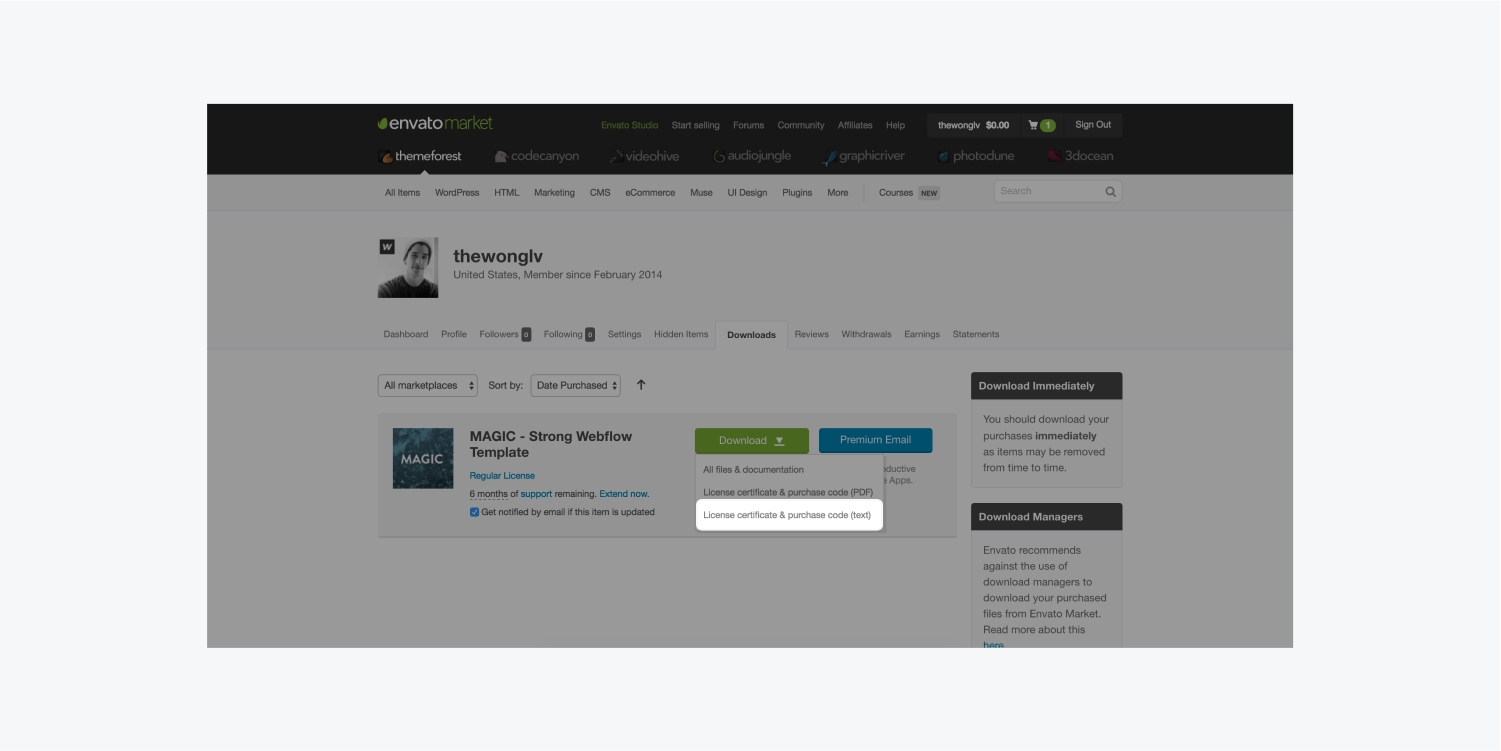Click the search magnifier icon

coord(1110,192)
